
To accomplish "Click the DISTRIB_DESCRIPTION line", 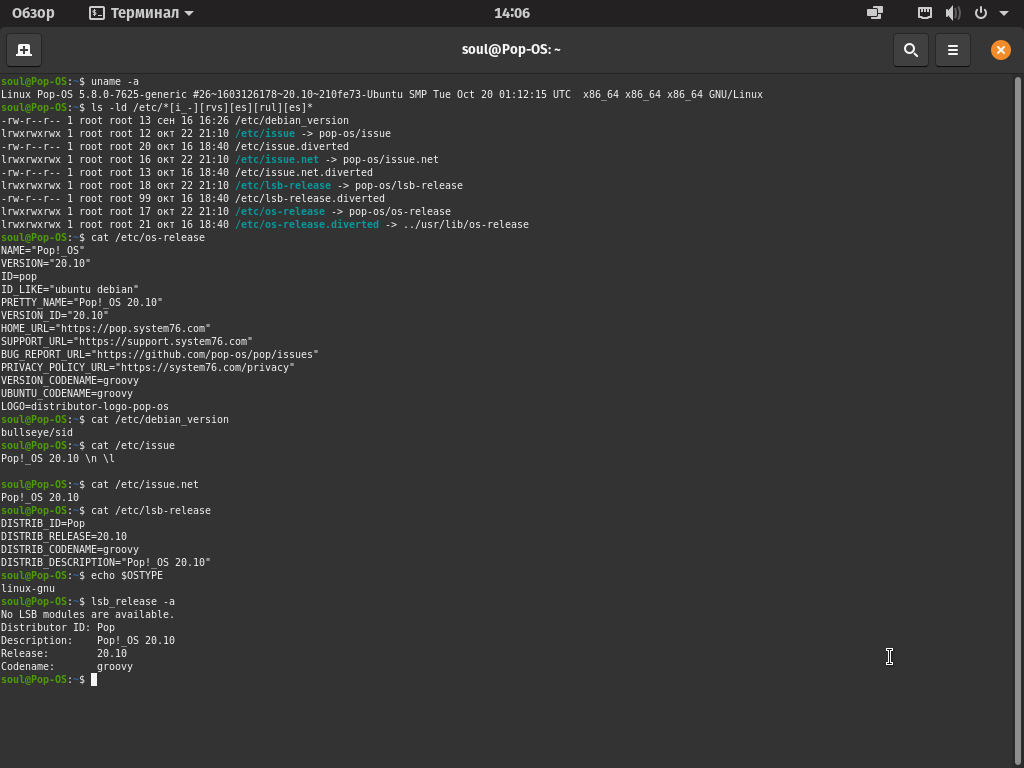I will tap(106, 563).
